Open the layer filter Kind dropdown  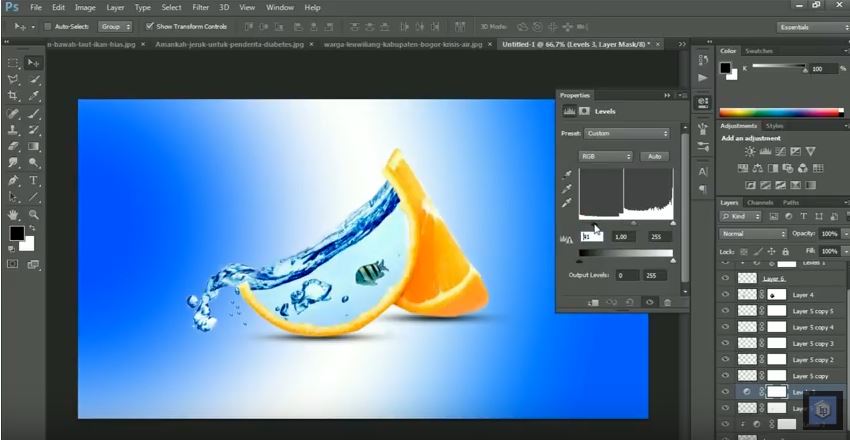pos(740,216)
